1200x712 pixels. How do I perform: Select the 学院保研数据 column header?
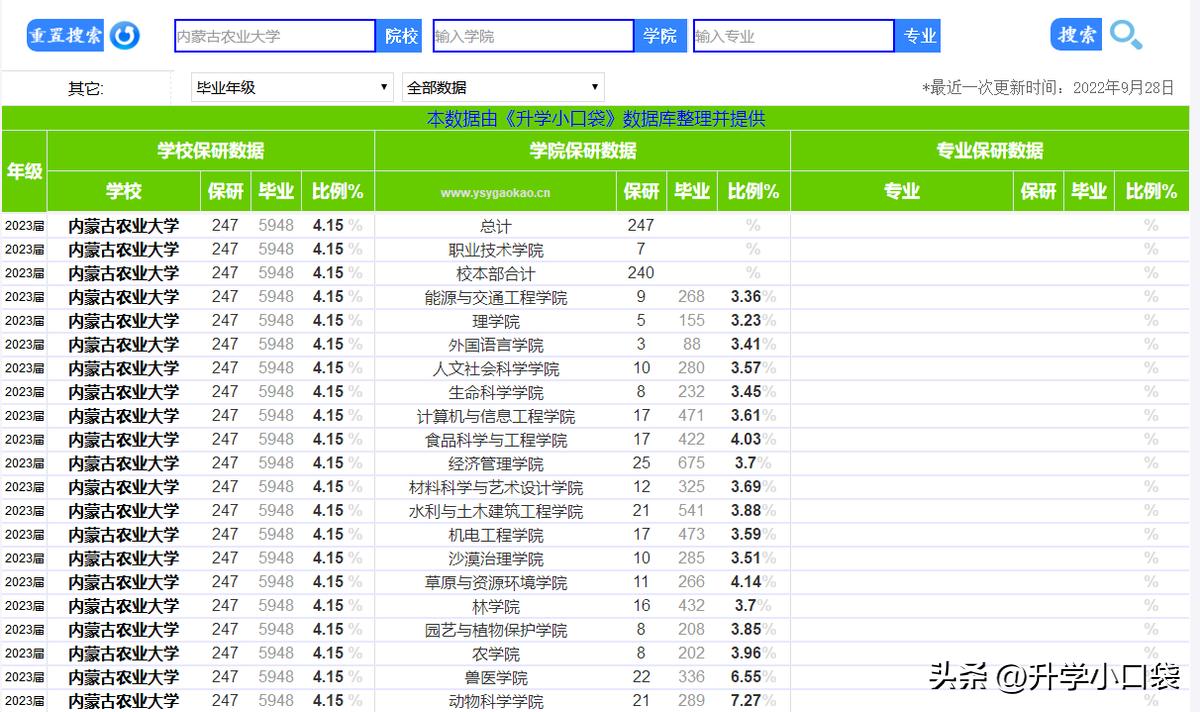coord(583,151)
